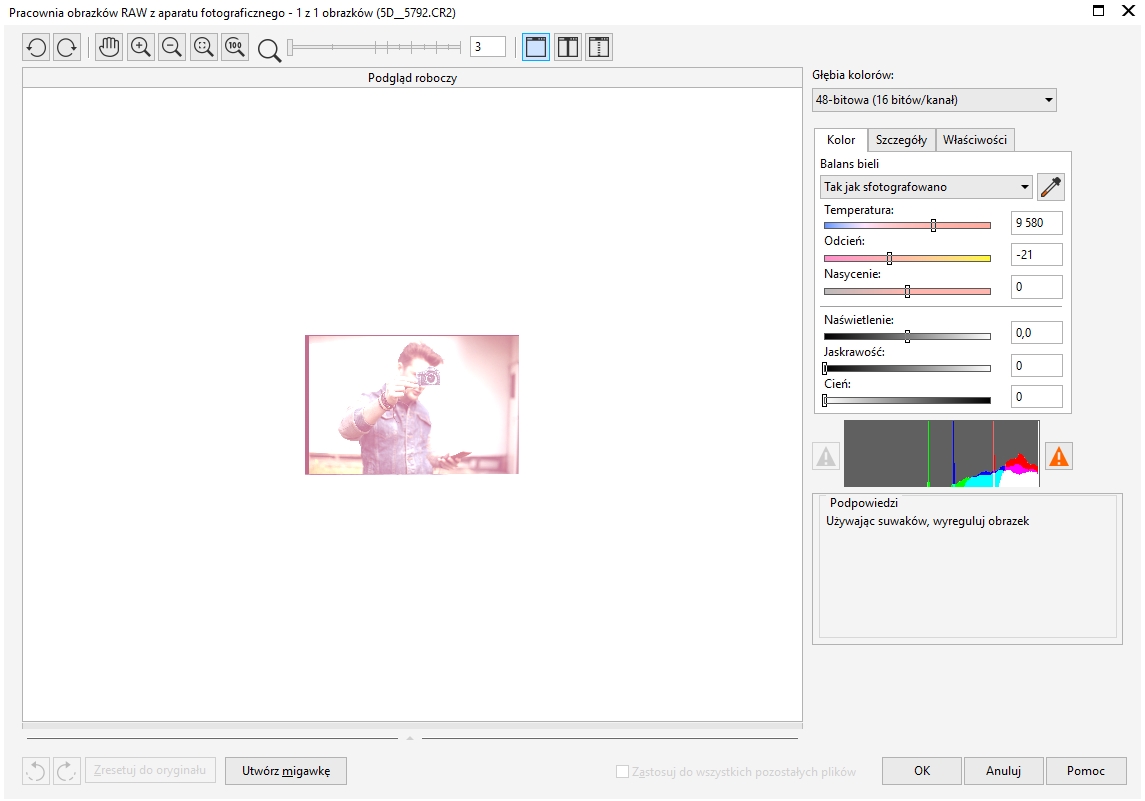Click the Odcień value input field
This screenshot has width=1145, height=801.
(1036, 255)
